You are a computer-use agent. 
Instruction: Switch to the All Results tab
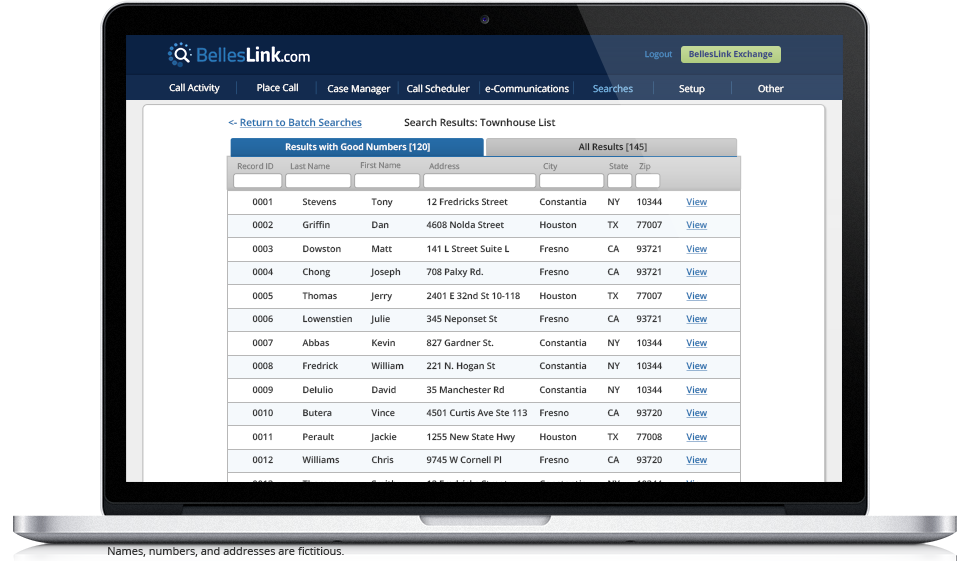tap(612, 147)
